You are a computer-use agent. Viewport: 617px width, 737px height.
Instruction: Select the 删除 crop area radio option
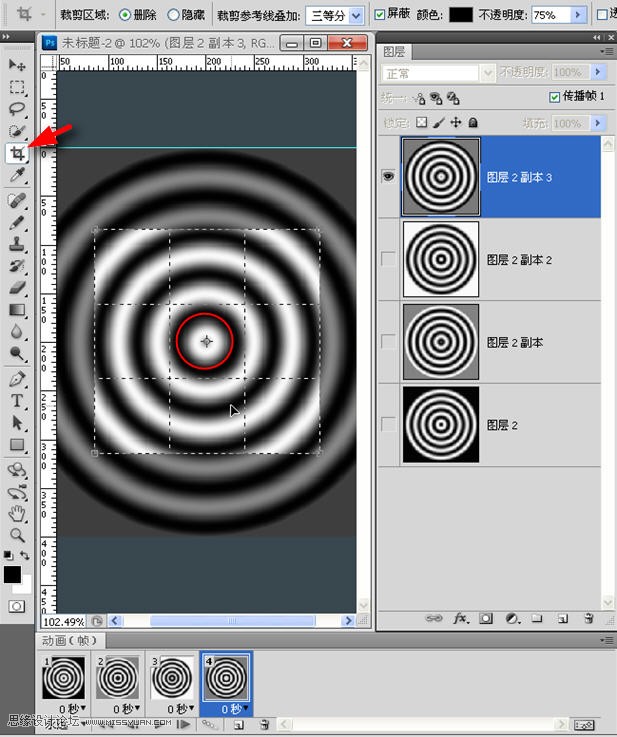(125, 15)
